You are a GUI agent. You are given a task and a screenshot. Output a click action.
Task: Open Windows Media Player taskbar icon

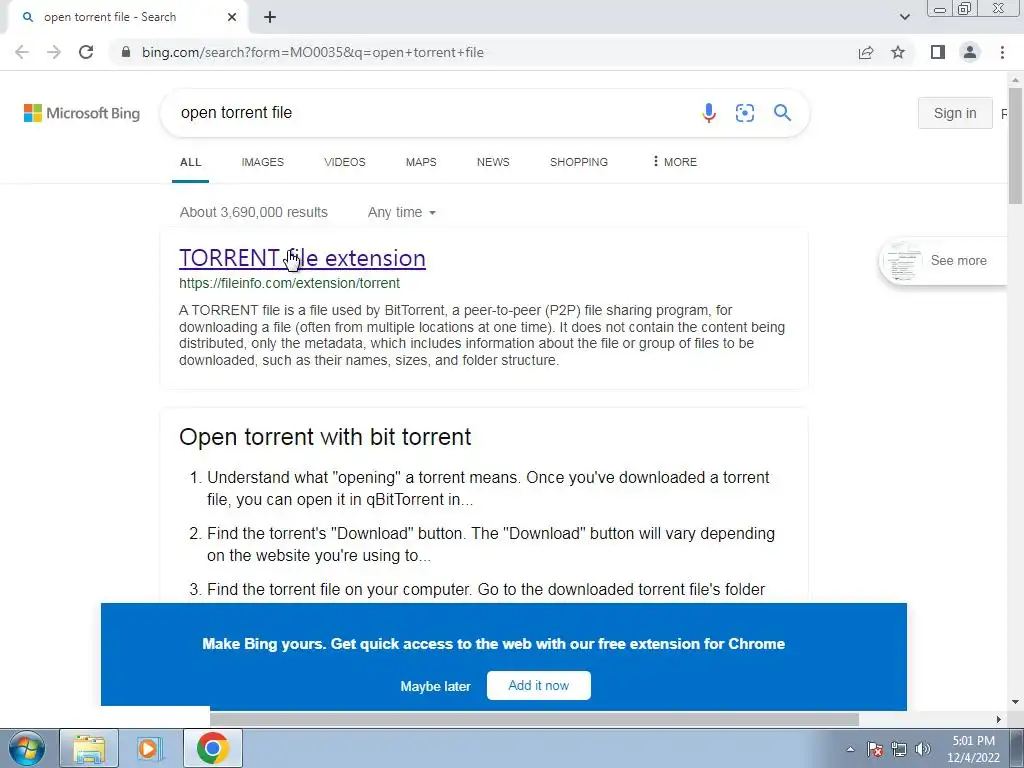click(150, 748)
